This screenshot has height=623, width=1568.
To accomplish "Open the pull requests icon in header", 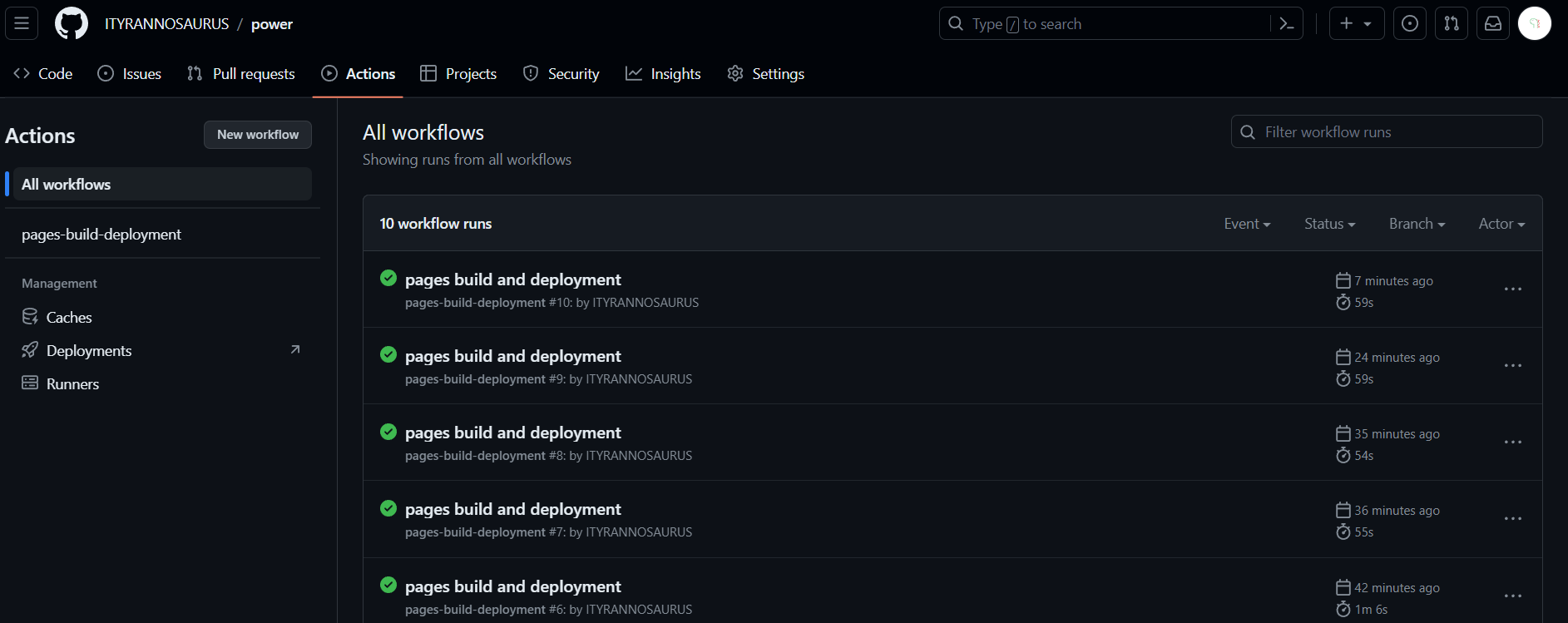I will point(1452,23).
